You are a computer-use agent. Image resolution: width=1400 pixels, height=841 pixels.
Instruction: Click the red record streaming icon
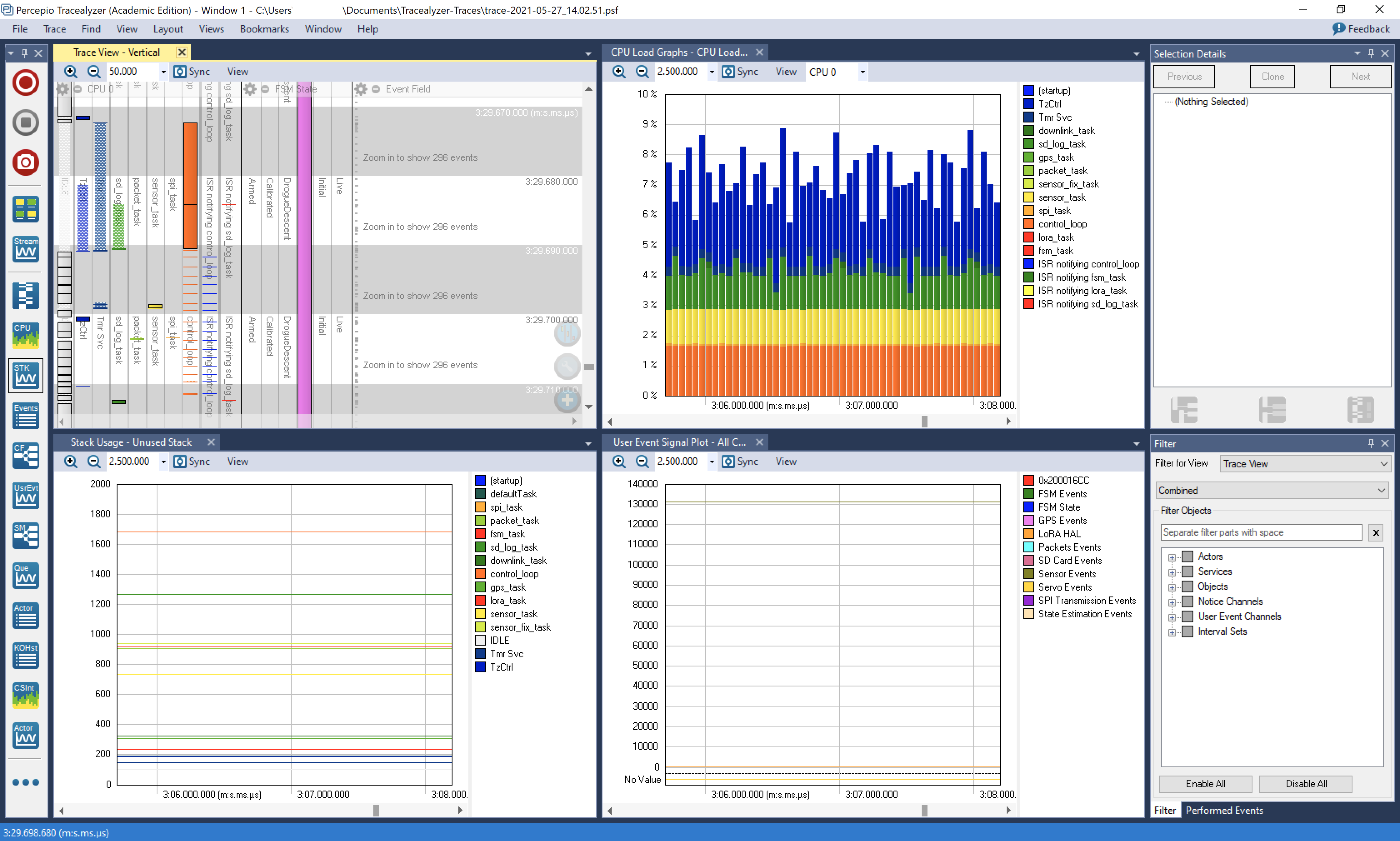click(25, 83)
